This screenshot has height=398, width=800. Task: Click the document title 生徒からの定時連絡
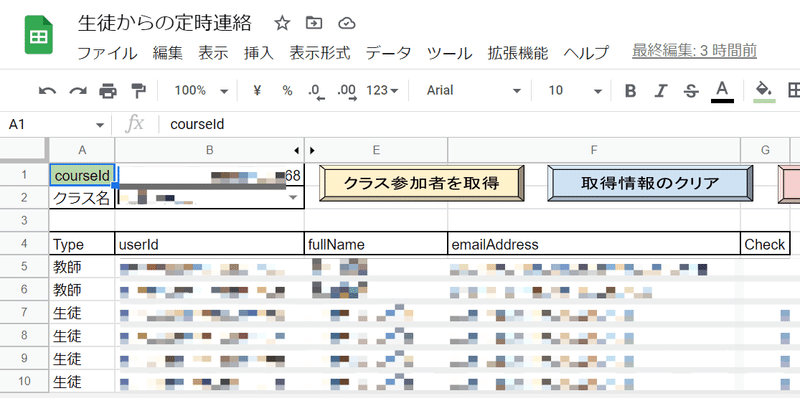point(164,23)
